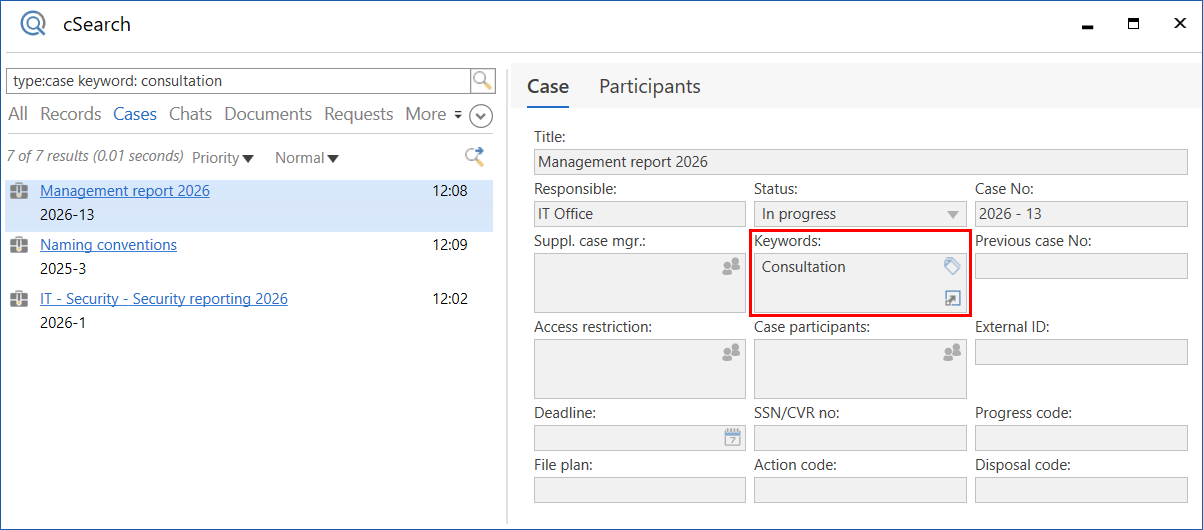This screenshot has height=530, width=1203.
Task: Open the Management report 2026 link
Action: click(125, 190)
